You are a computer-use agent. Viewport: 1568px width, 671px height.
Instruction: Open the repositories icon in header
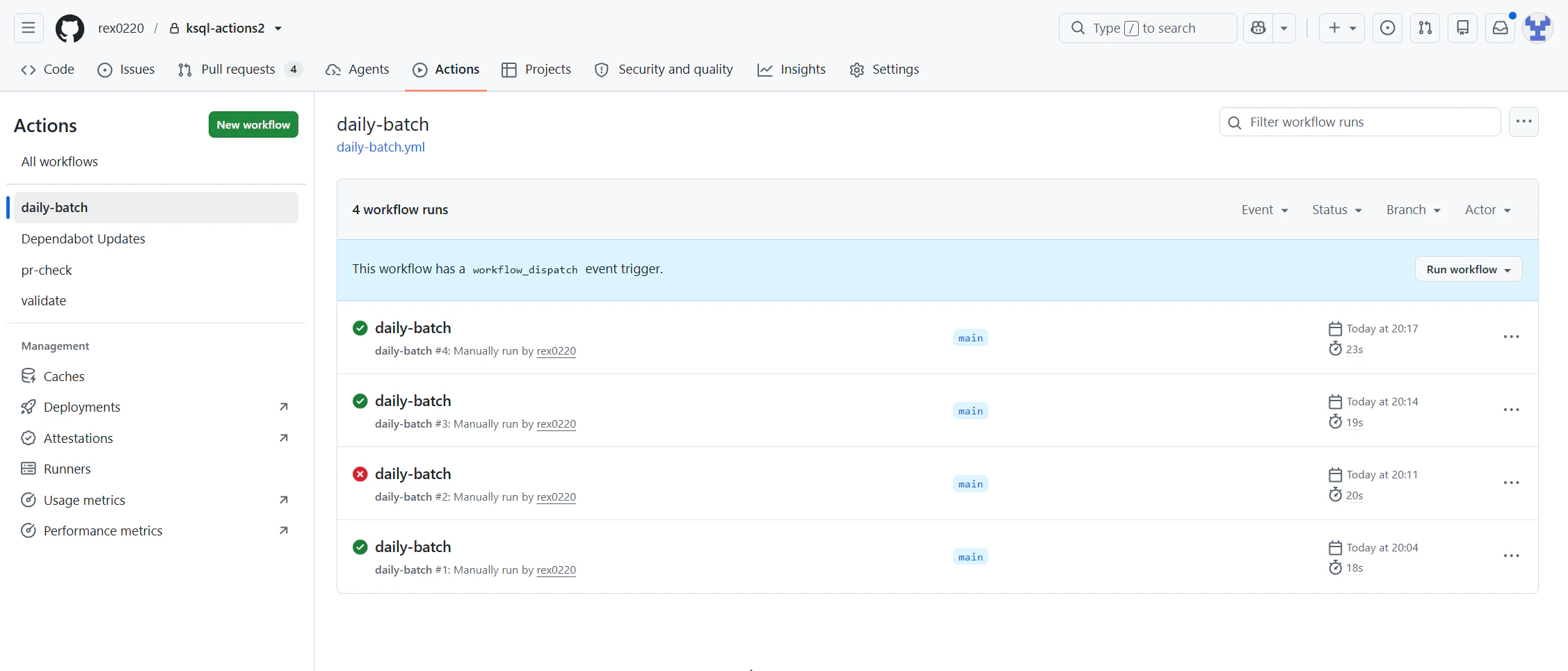[x=1462, y=28]
